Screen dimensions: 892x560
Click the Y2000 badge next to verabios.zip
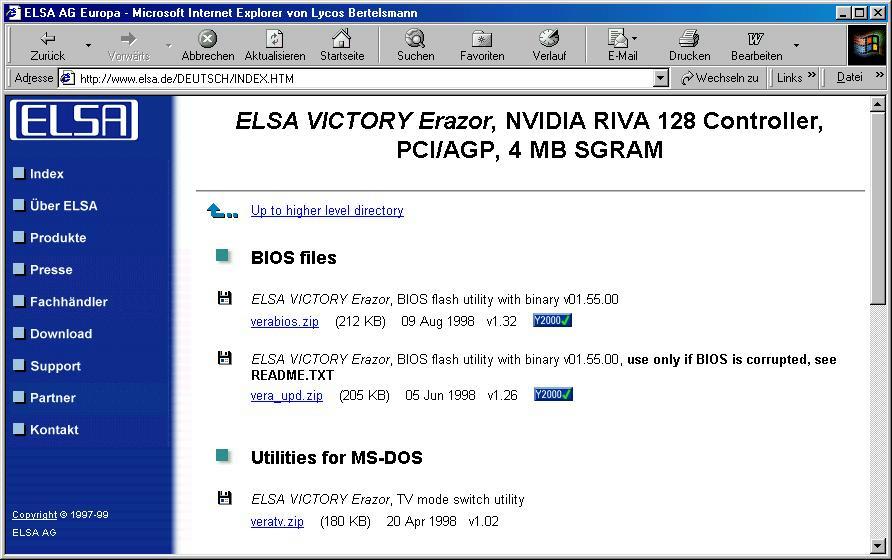coord(552,320)
